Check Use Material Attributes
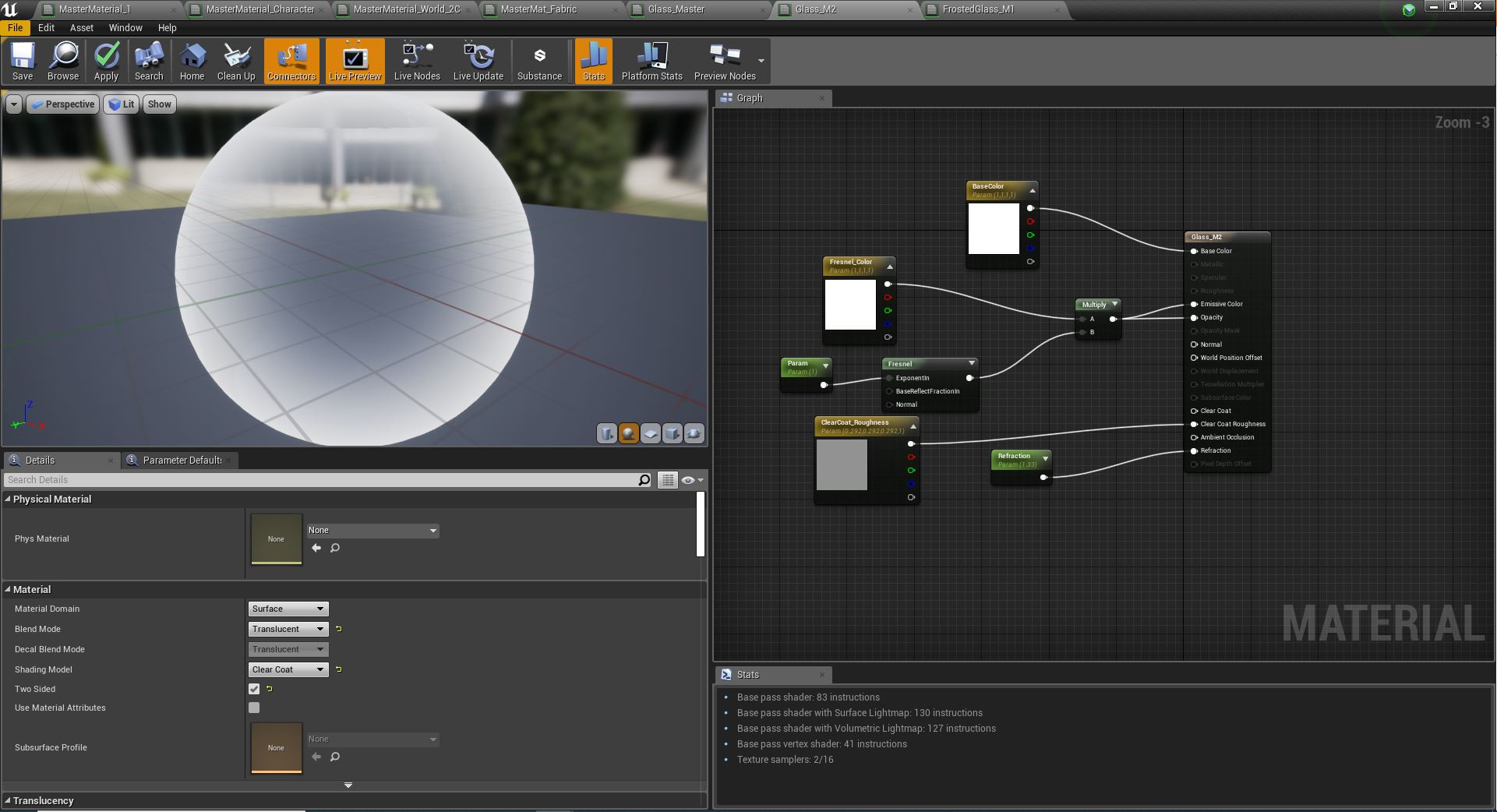The image size is (1497, 812). point(253,708)
